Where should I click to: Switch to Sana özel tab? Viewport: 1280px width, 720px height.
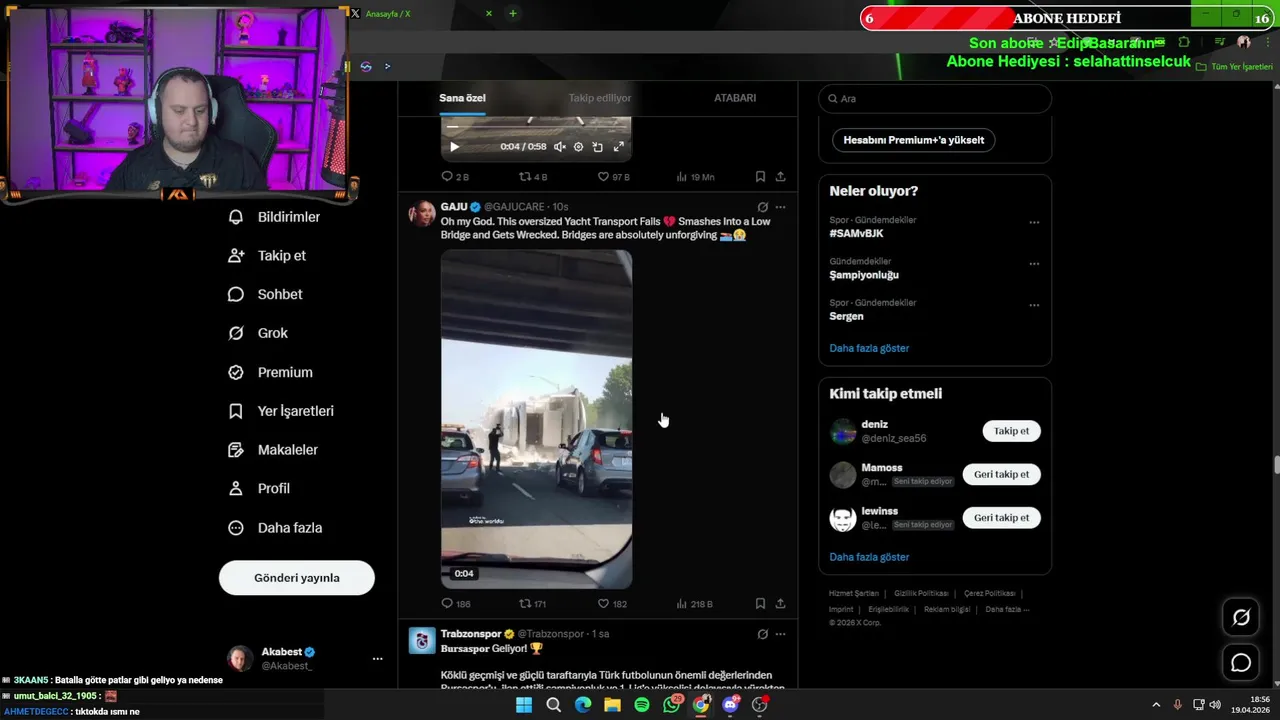pos(462,98)
